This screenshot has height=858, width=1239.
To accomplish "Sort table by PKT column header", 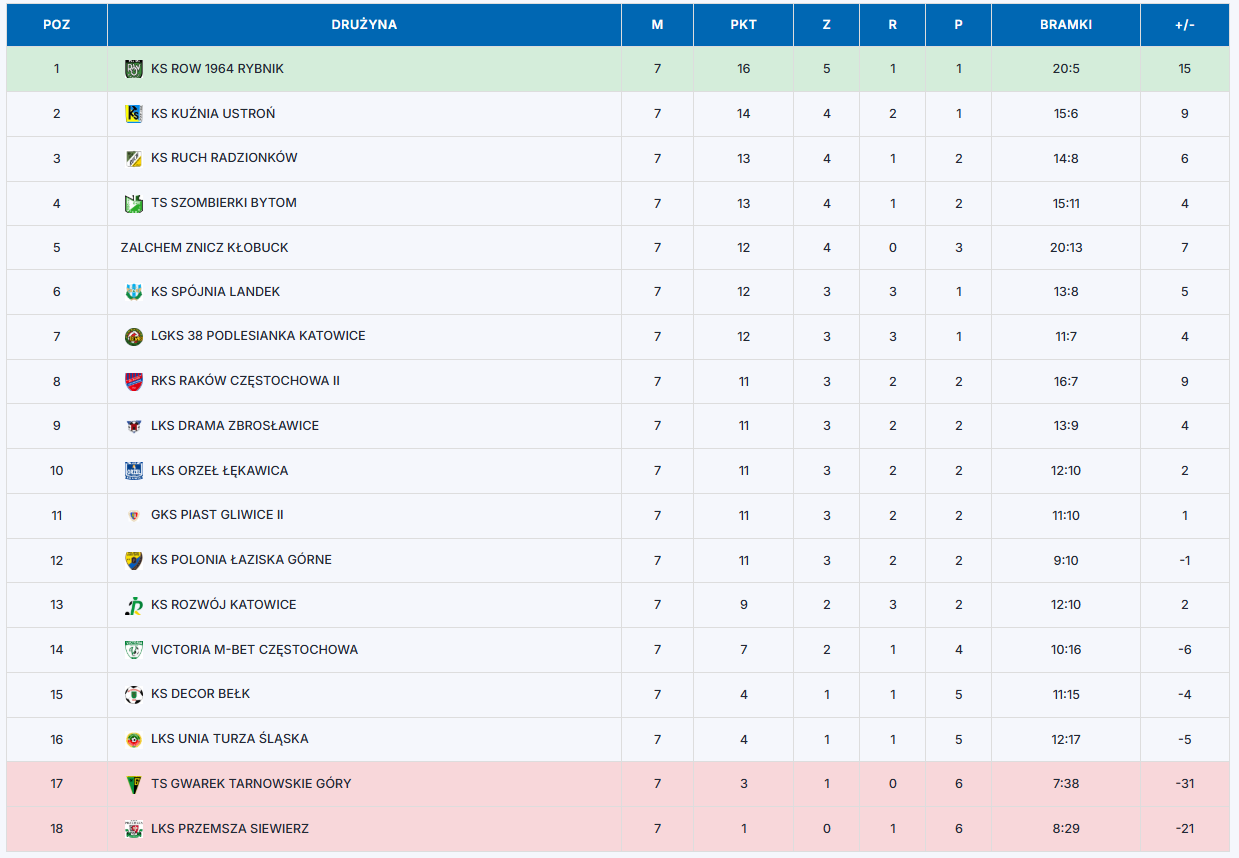I will (x=743, y=25).
